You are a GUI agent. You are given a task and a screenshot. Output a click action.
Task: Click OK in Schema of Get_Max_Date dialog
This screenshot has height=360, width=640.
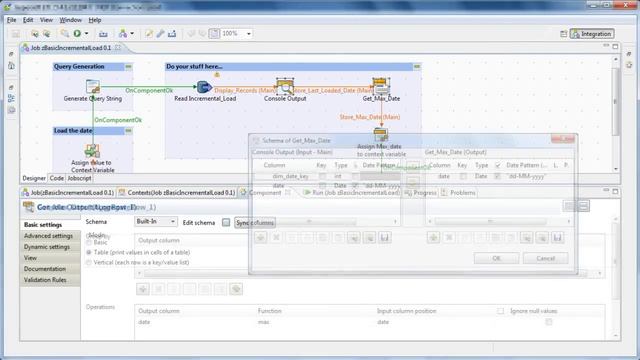pos(496,258)
